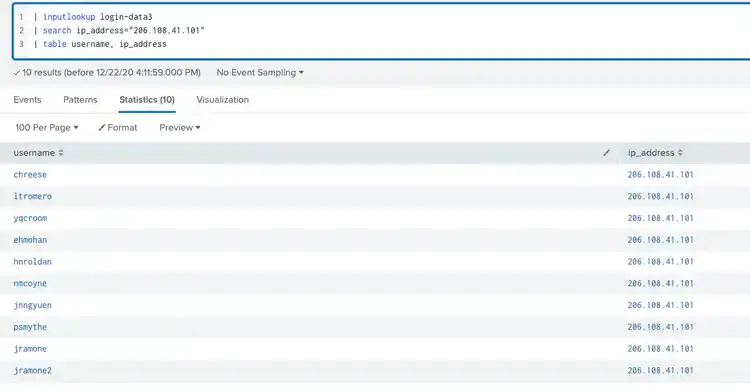This screenshot has width=750, height=391.
Task: Select username jramone2
Action: click(x=33, y=370)
